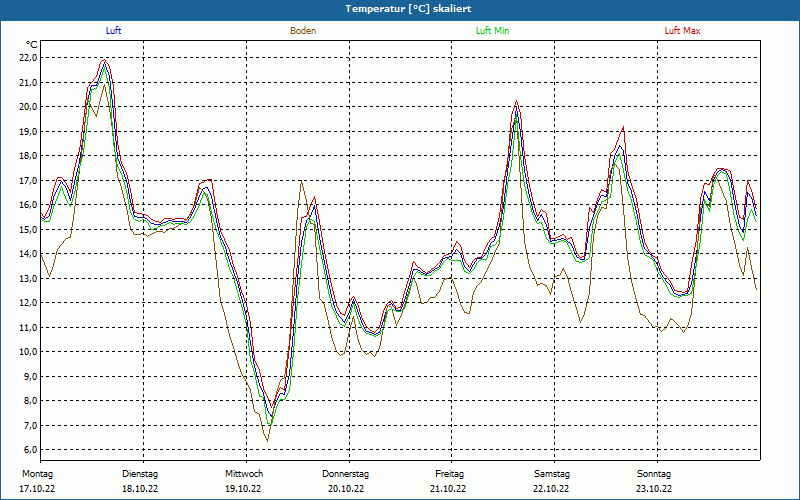This screenshot has height=500, width=800.
Task: Click the '6,0' y-axis value
Action: [x=31, y=449]
